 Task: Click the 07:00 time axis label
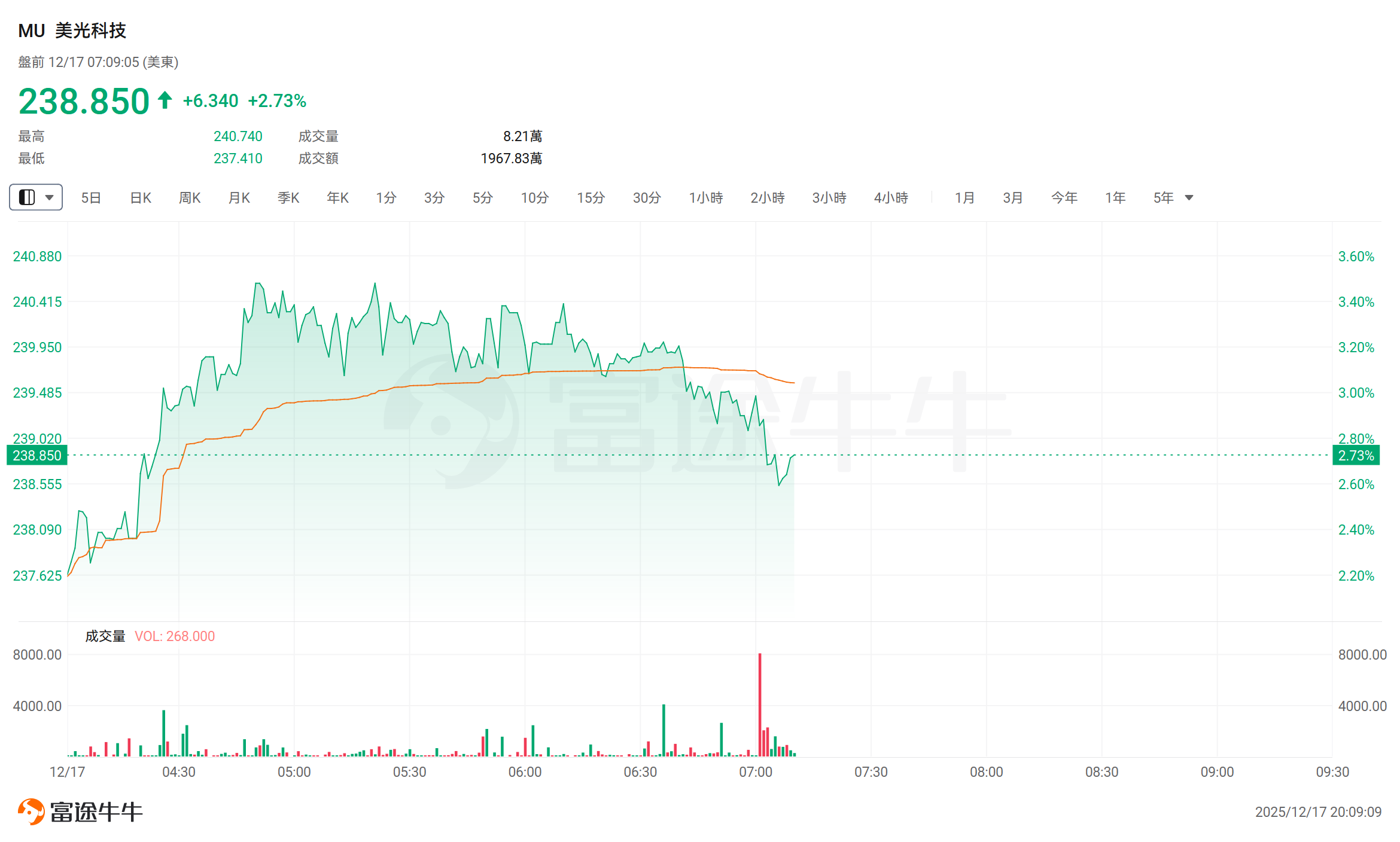pos(756,772)
